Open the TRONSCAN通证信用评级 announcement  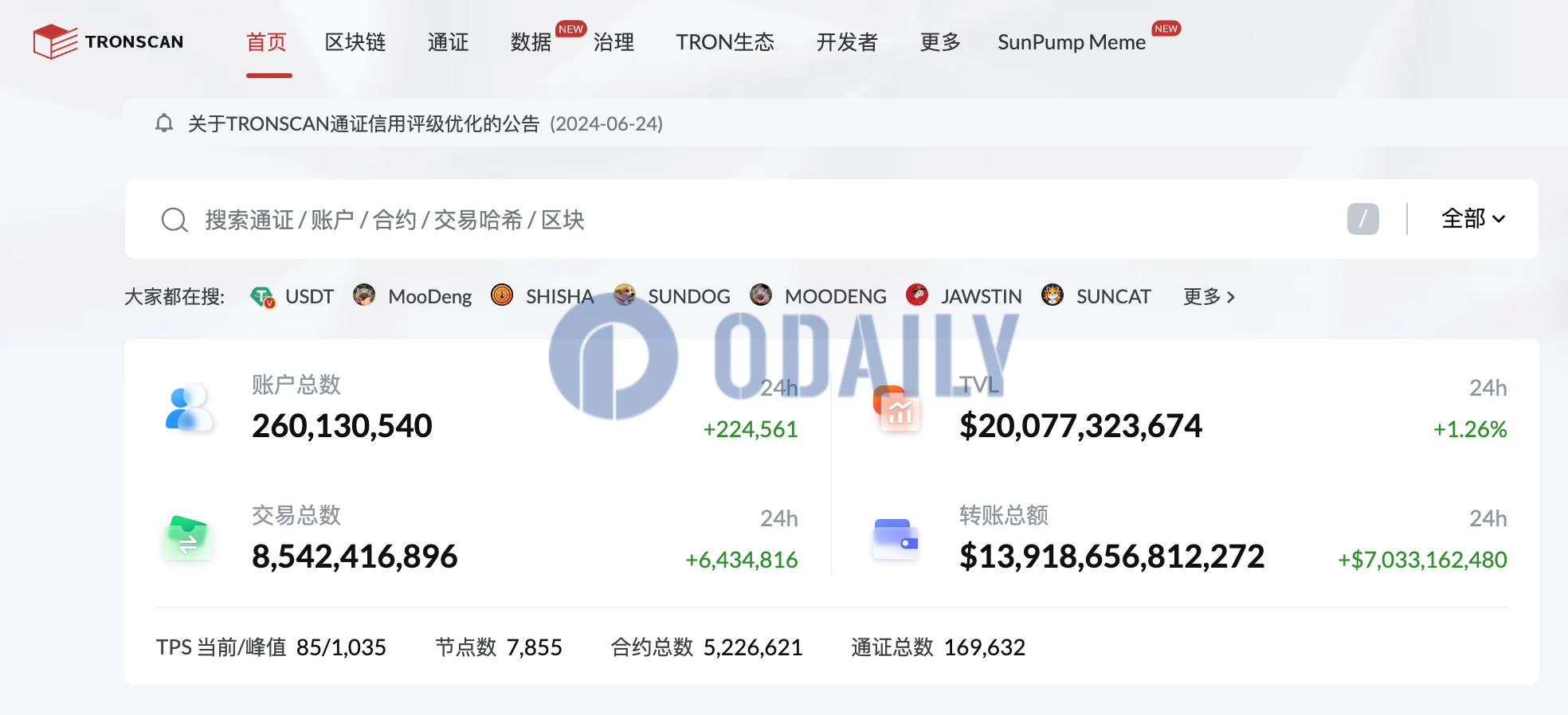pyautogui.click(x=363, y=124)
